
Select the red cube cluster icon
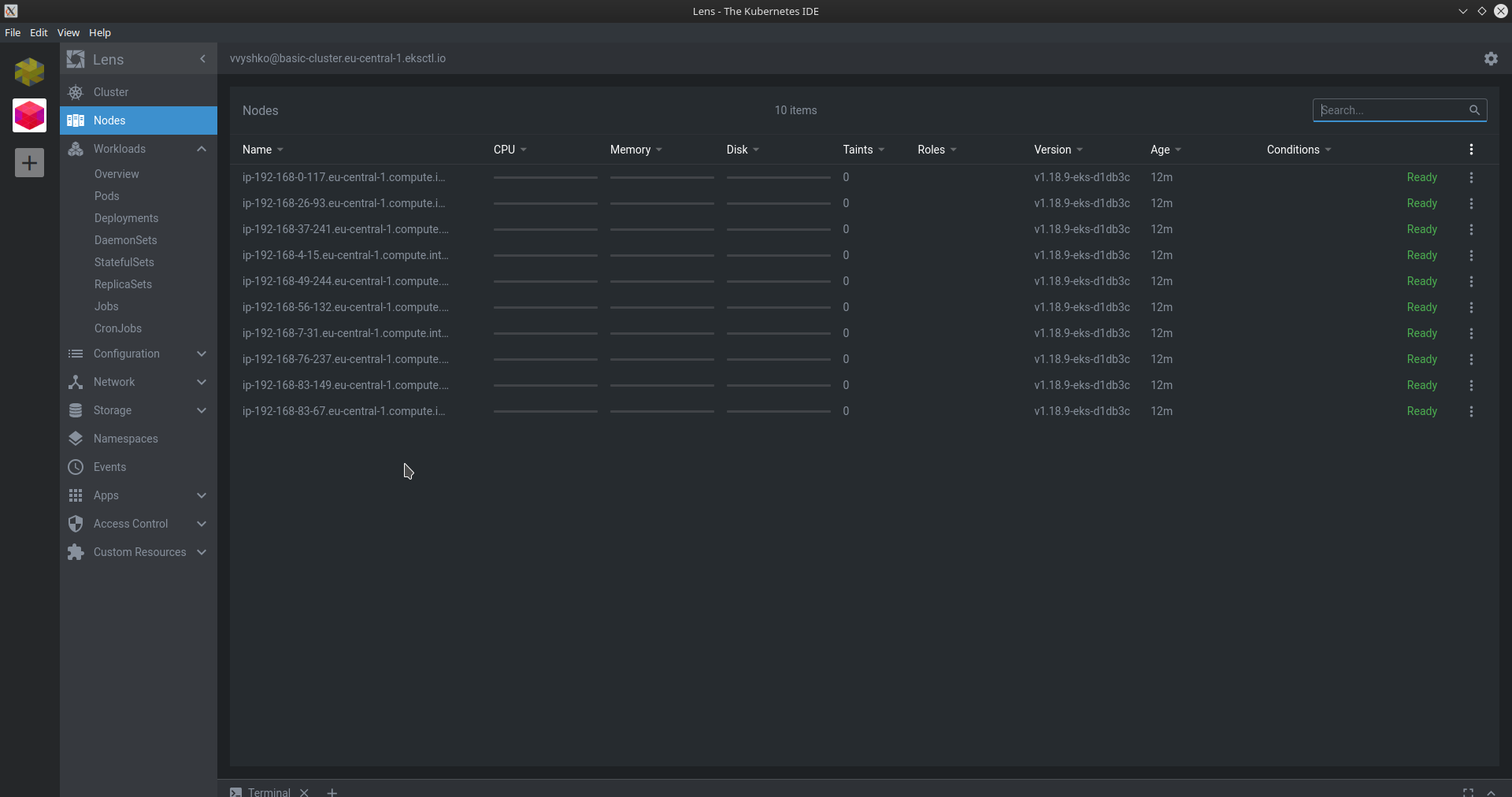[29, 116]
